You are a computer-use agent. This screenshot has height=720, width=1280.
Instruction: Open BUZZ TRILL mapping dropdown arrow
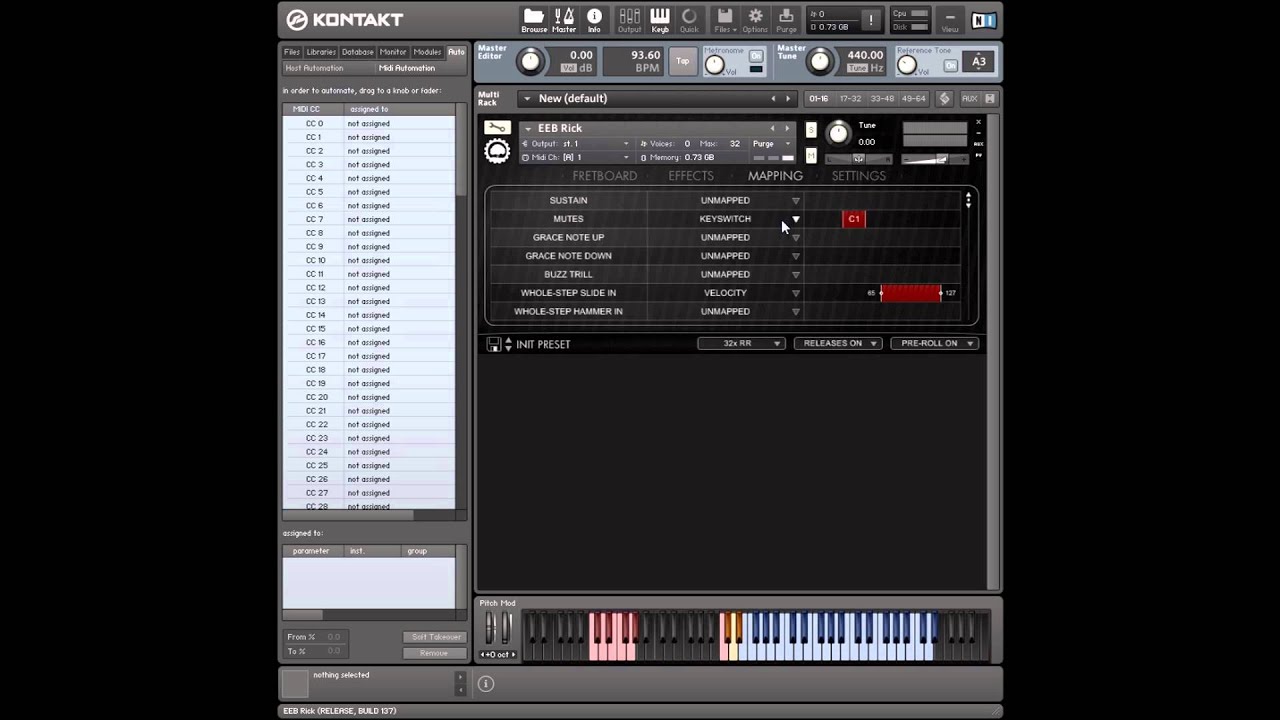tap(796, 275)
